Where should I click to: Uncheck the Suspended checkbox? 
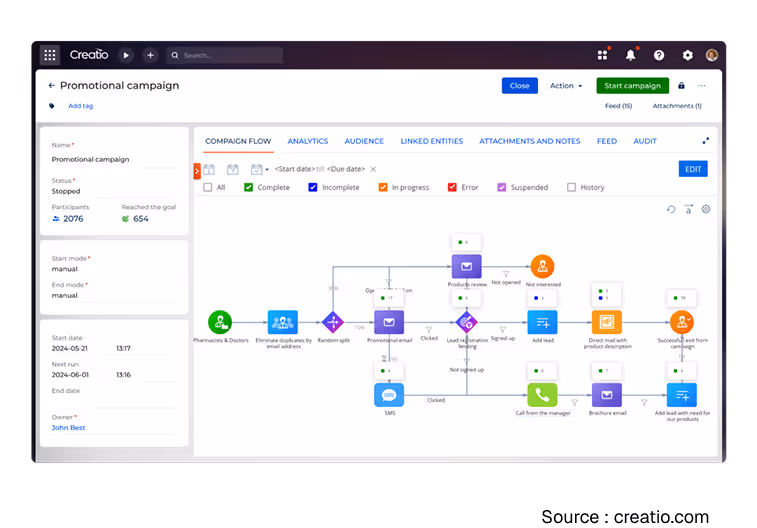click(x=502, y=187)
